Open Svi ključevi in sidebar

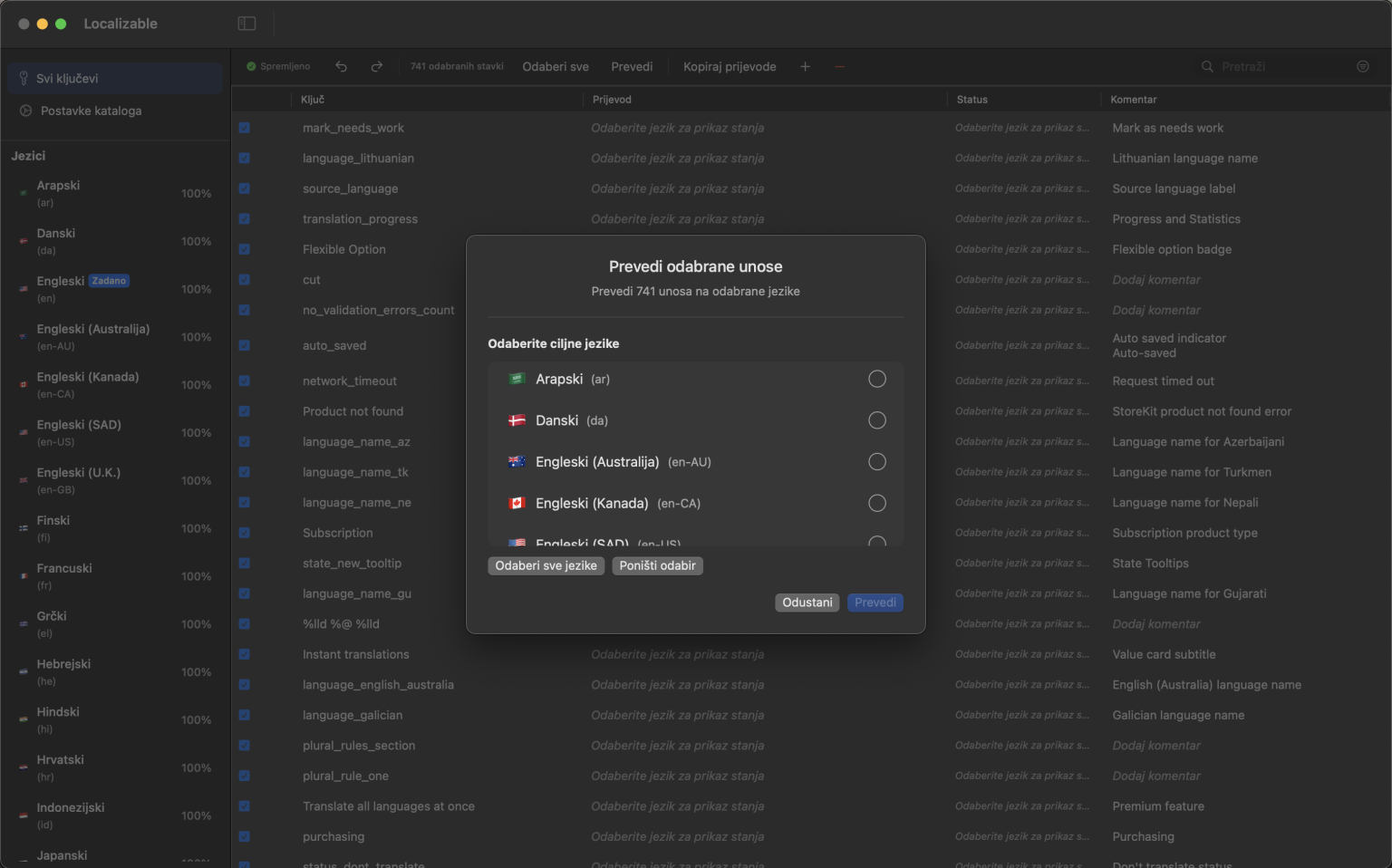[x=115, y=79]
